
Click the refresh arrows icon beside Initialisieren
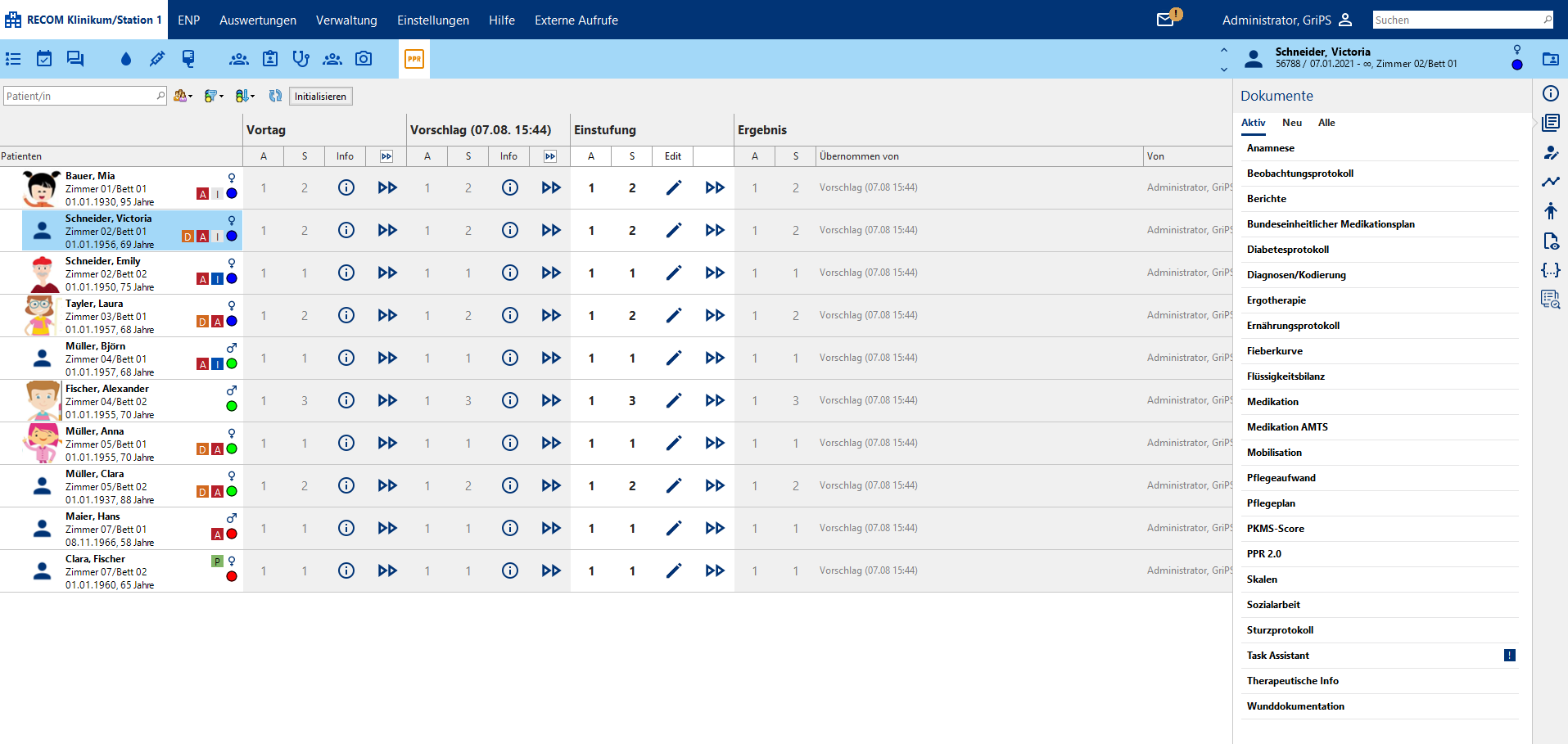[275, 97]
